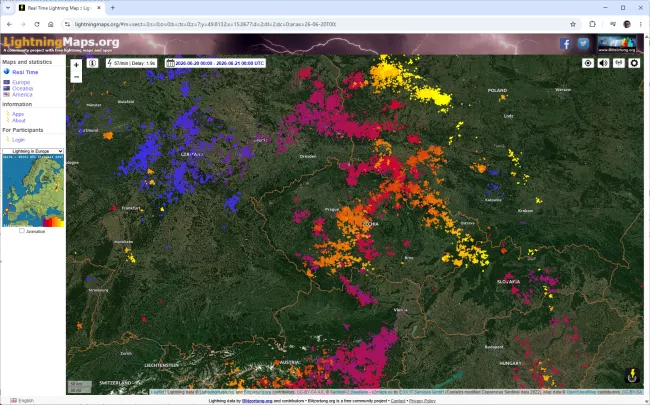Open the Blitzortung.org banner thumbnail

[617, 44]
